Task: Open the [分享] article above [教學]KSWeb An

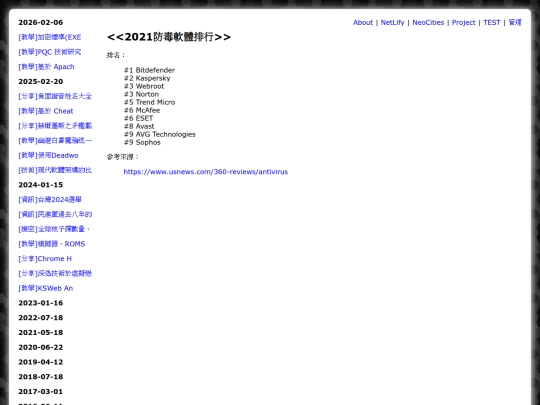Action: [x=55, y=273]
